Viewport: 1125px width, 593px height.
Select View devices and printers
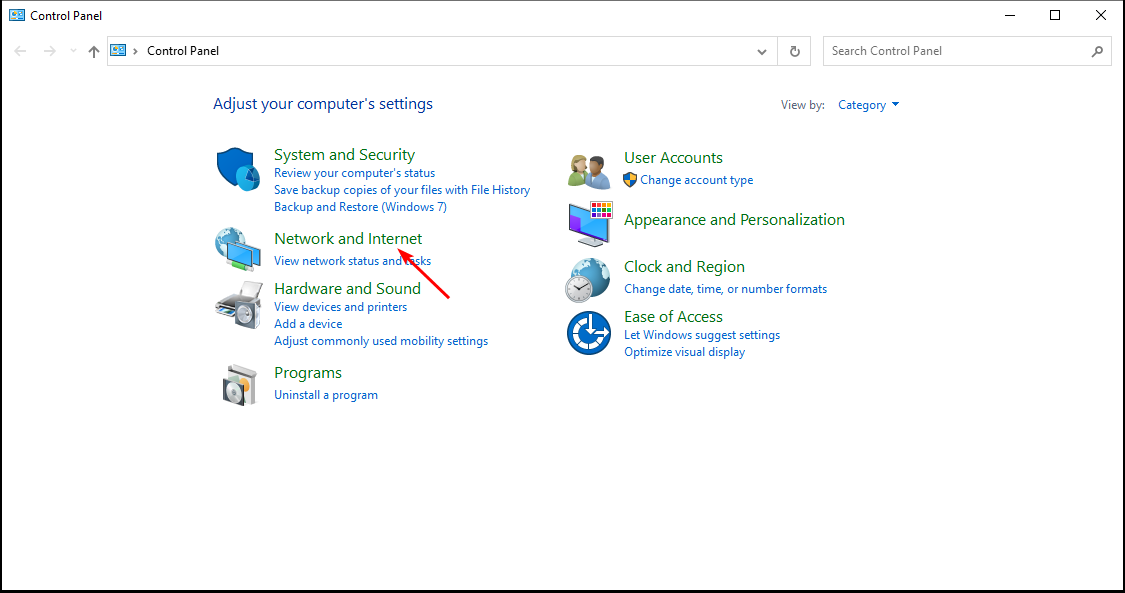click(x=340, y=307)
